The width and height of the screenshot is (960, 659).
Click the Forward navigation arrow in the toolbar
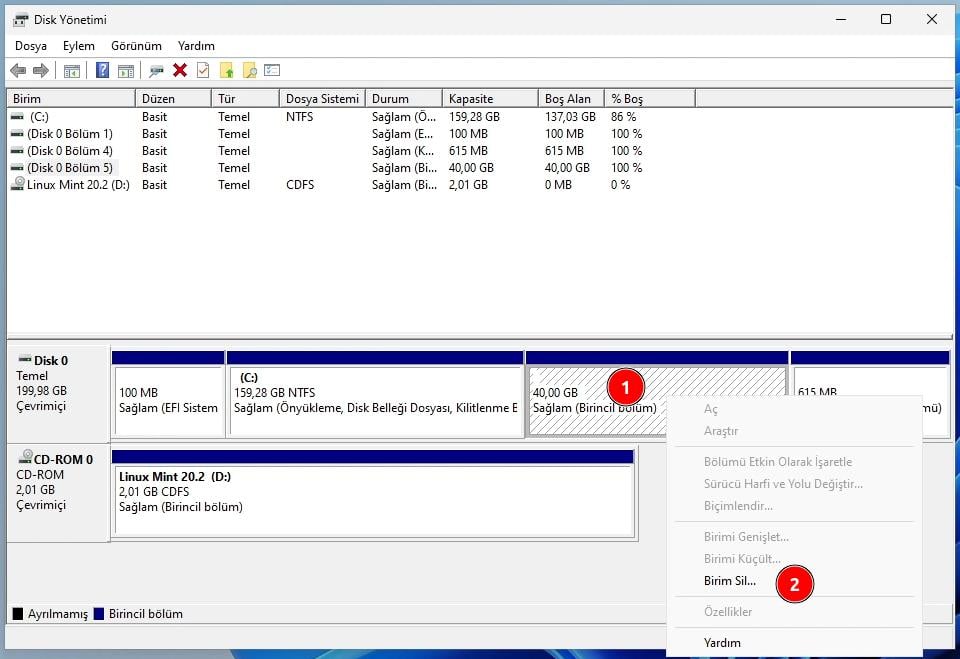(39, 70)
